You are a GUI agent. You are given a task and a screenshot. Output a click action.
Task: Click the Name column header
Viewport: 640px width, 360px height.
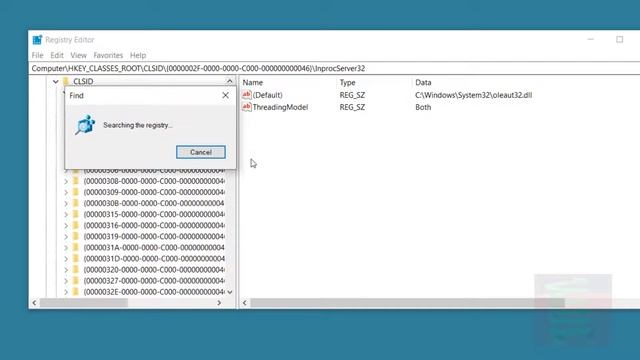coord(253,82)
